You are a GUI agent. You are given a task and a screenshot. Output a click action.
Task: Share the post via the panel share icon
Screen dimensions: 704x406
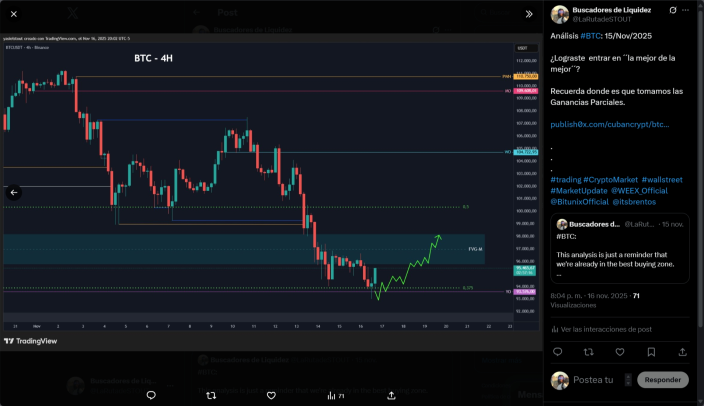coord(682,352)
